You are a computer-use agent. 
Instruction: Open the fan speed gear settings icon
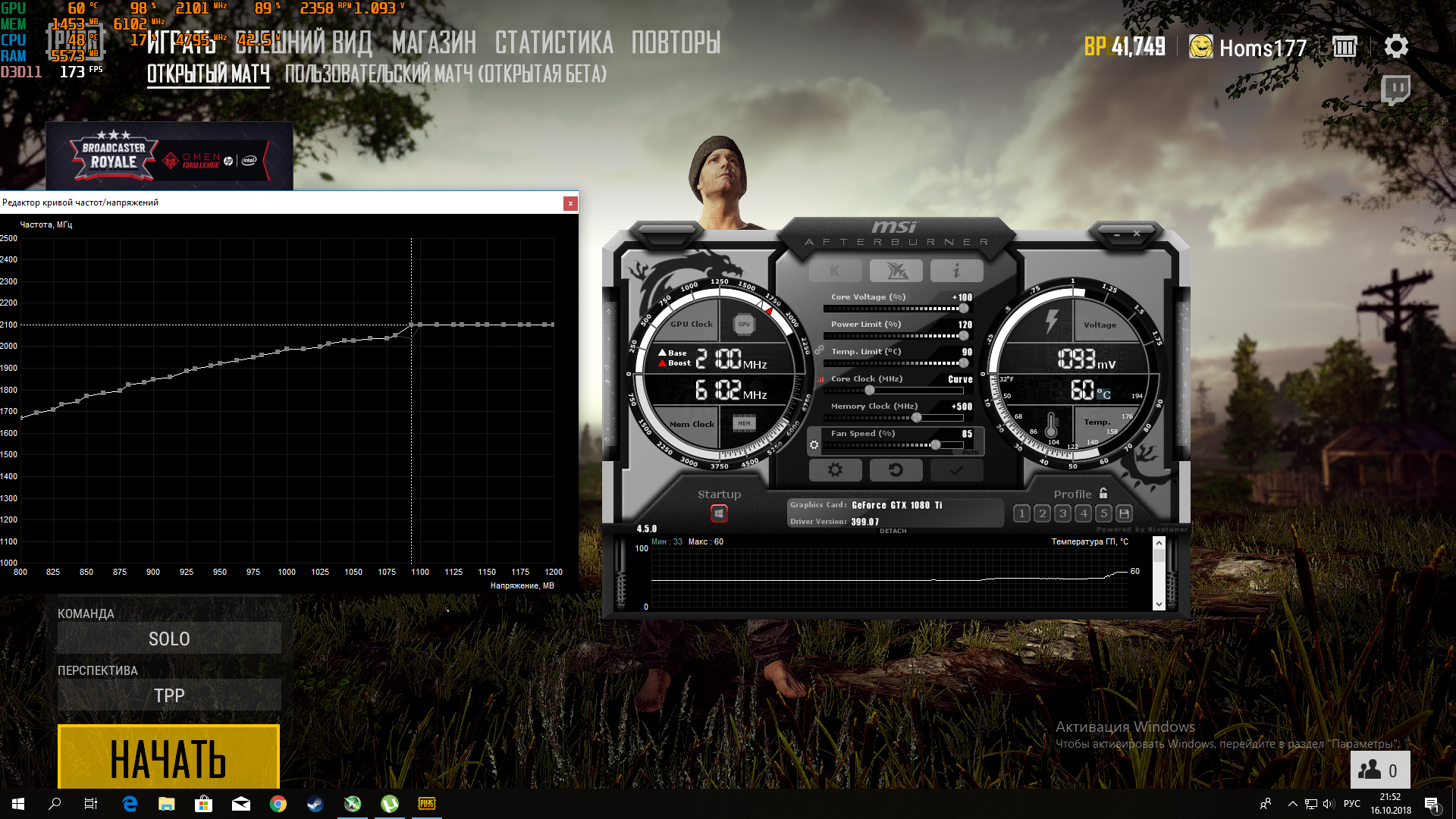pos(814,445)
